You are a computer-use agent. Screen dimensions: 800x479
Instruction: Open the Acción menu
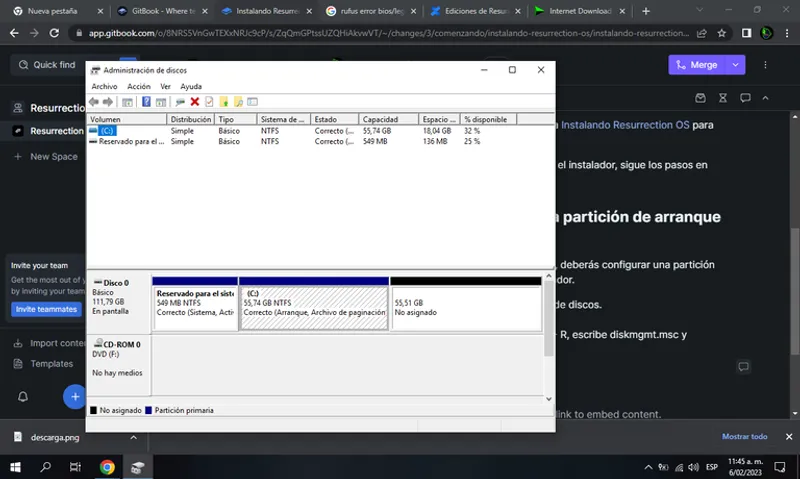(x=139, y=87)
